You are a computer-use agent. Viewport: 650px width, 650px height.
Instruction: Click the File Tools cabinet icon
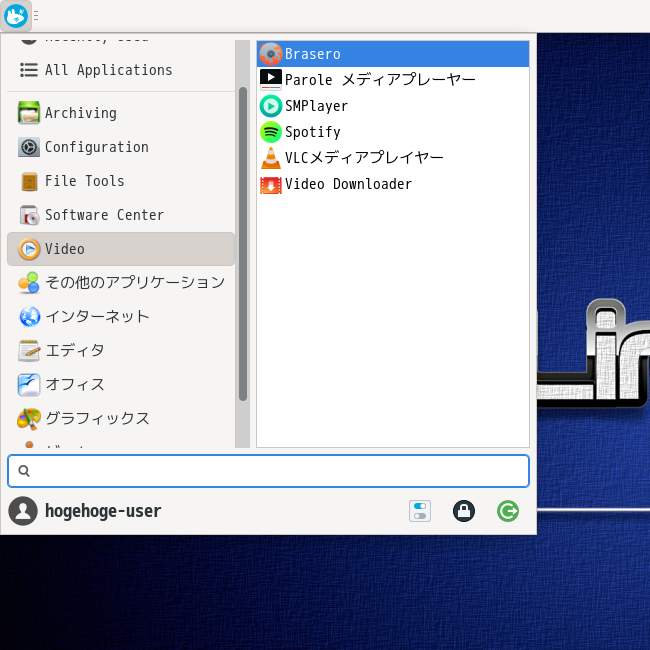point(29,181)
